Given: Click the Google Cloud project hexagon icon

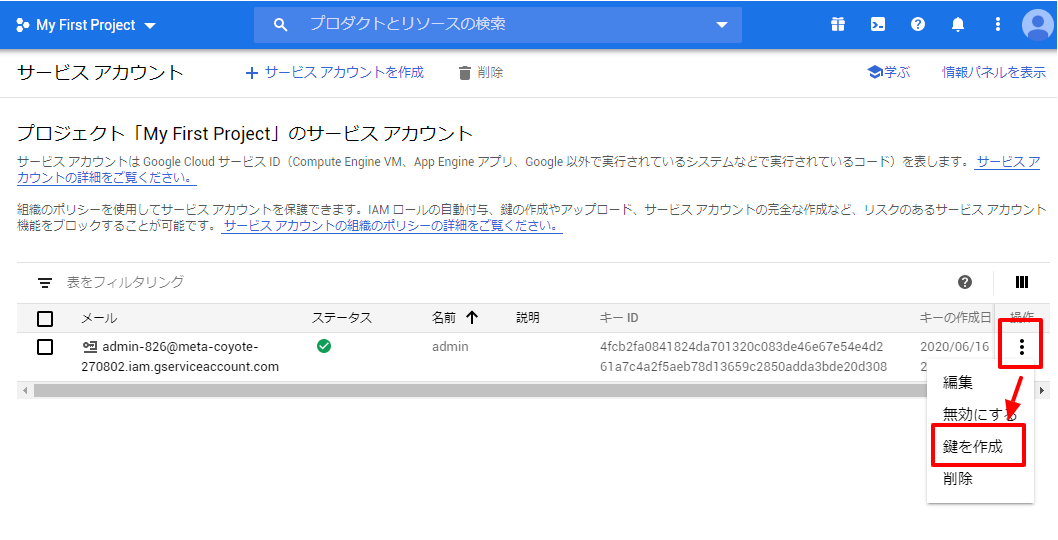Looking at the screenshot, I should (22, 25).
